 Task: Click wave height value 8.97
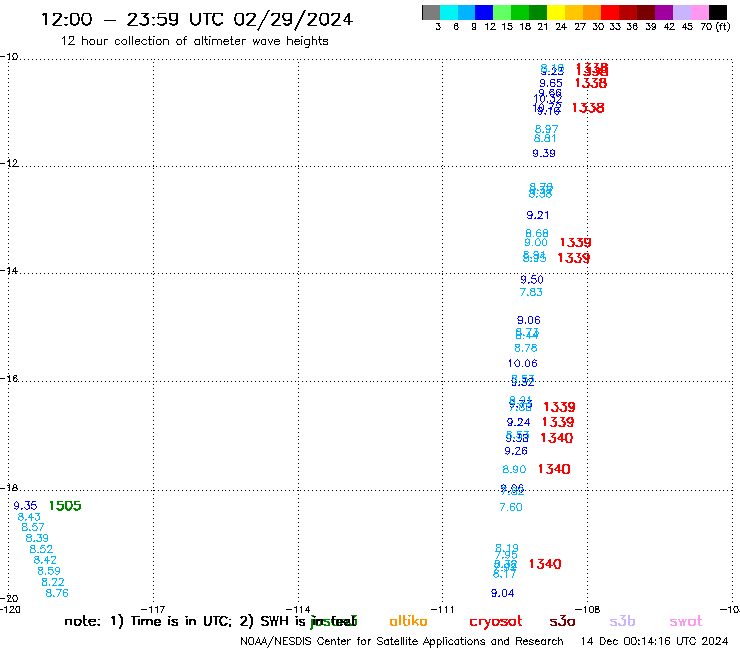click(x=547, y=129)
